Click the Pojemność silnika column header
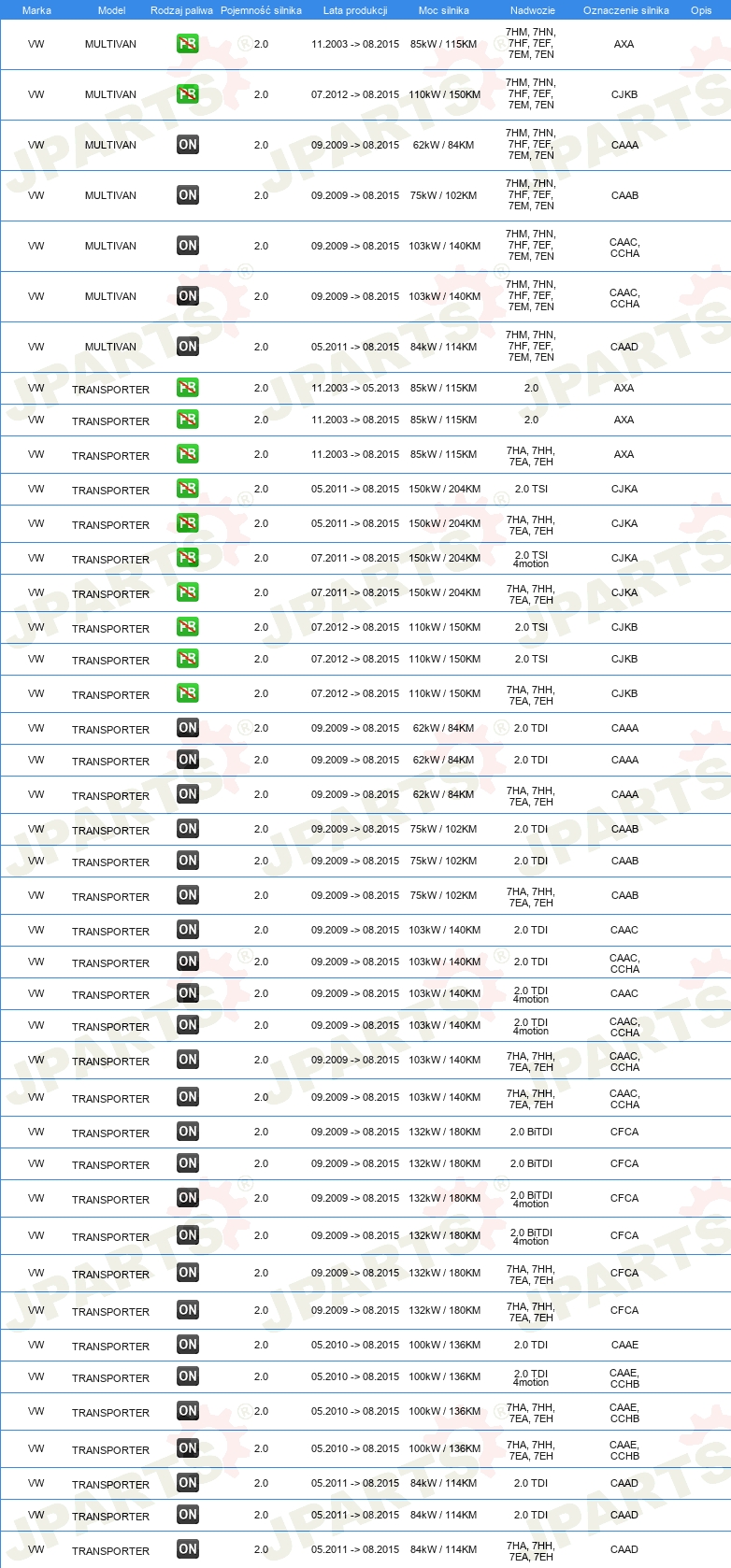Screen dimensions: 731x1568 click(261, 10)
